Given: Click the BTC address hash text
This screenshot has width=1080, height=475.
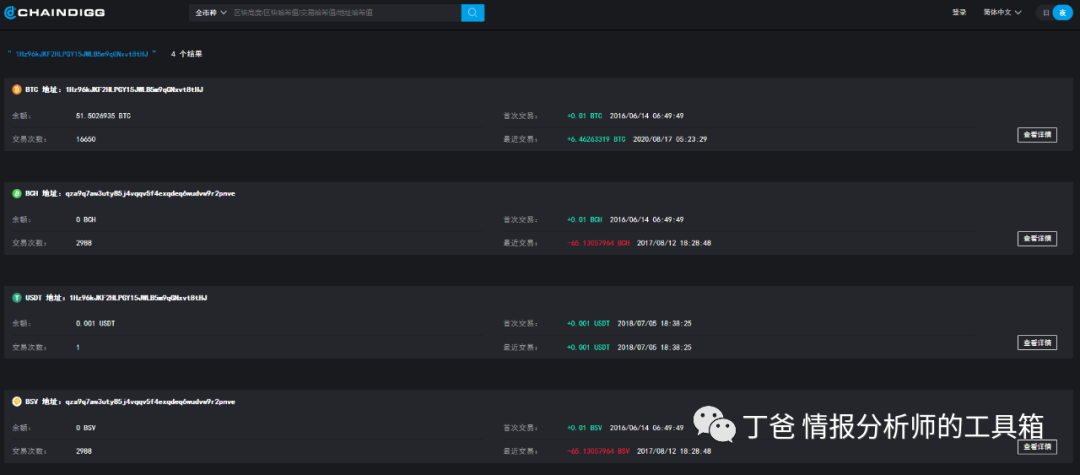Looking at the screenshot, I should (134, 89).
